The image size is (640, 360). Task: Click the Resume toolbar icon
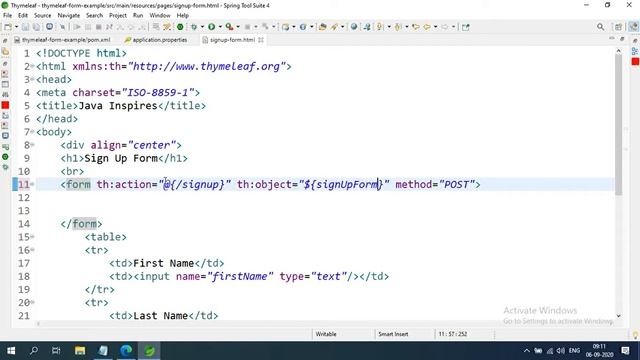77,27
